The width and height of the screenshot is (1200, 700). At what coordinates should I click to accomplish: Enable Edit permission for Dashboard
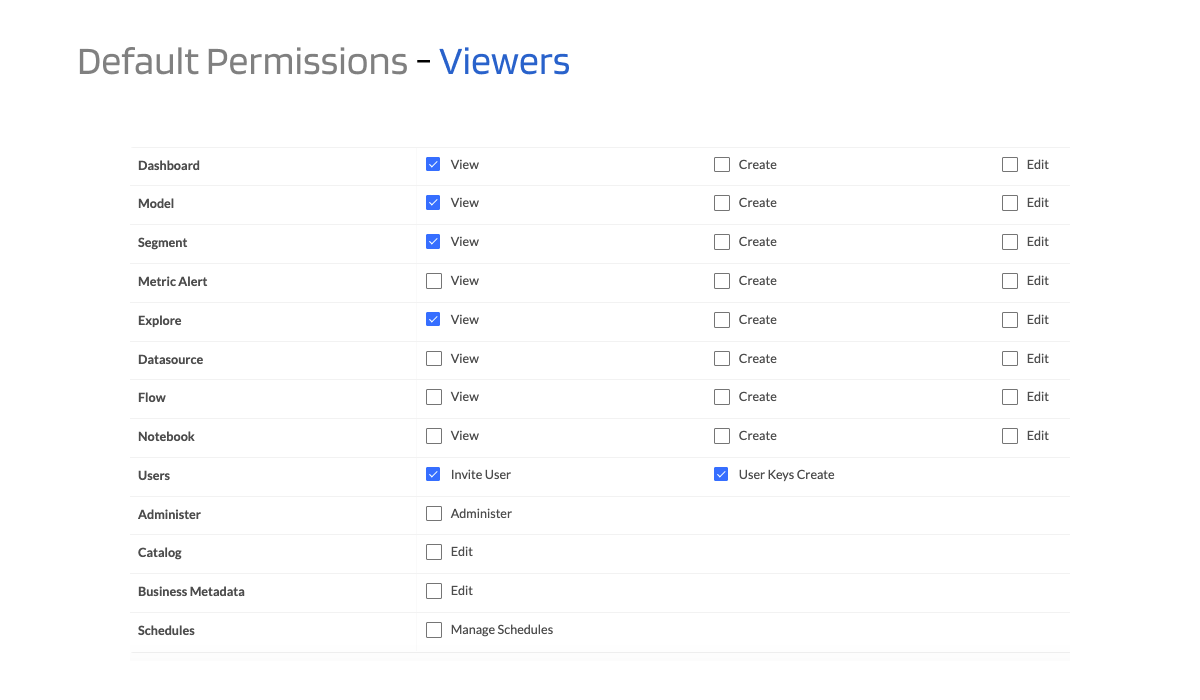click(1009, 164)
